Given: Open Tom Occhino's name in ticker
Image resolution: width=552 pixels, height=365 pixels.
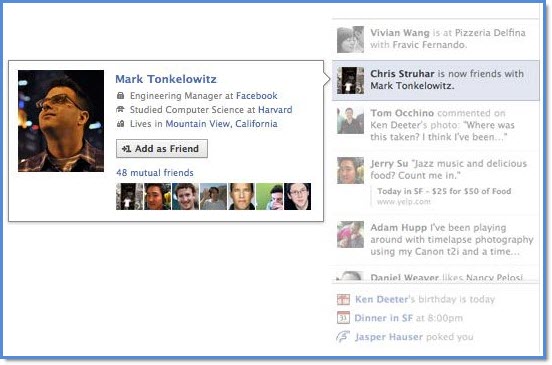Looking at the screenshot, I should (402, 113).
